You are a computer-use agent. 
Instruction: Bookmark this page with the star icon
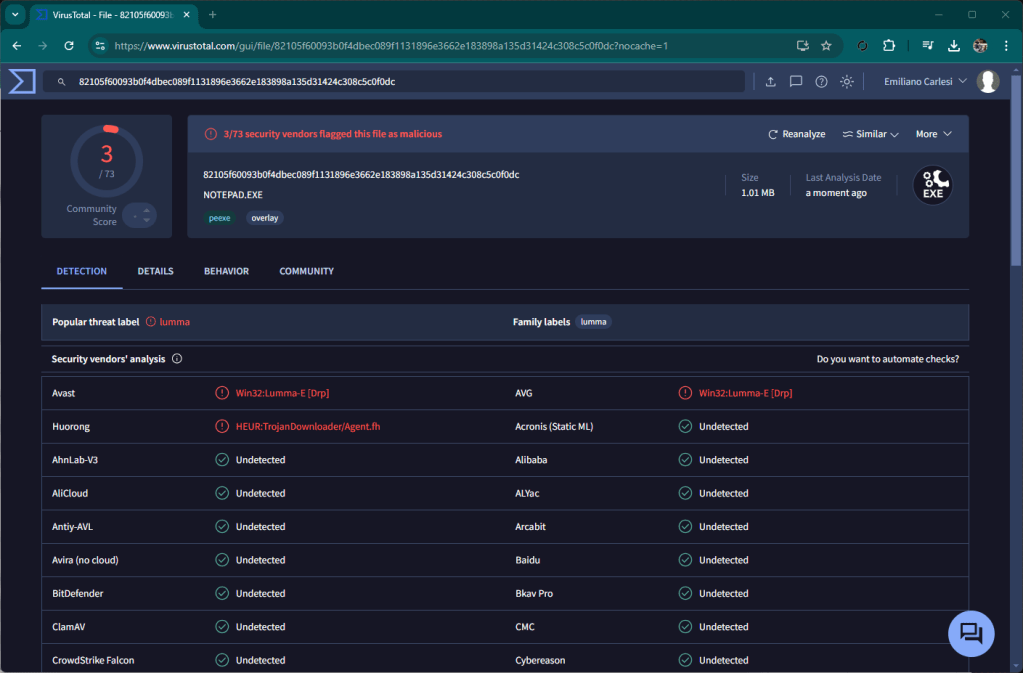826,45
